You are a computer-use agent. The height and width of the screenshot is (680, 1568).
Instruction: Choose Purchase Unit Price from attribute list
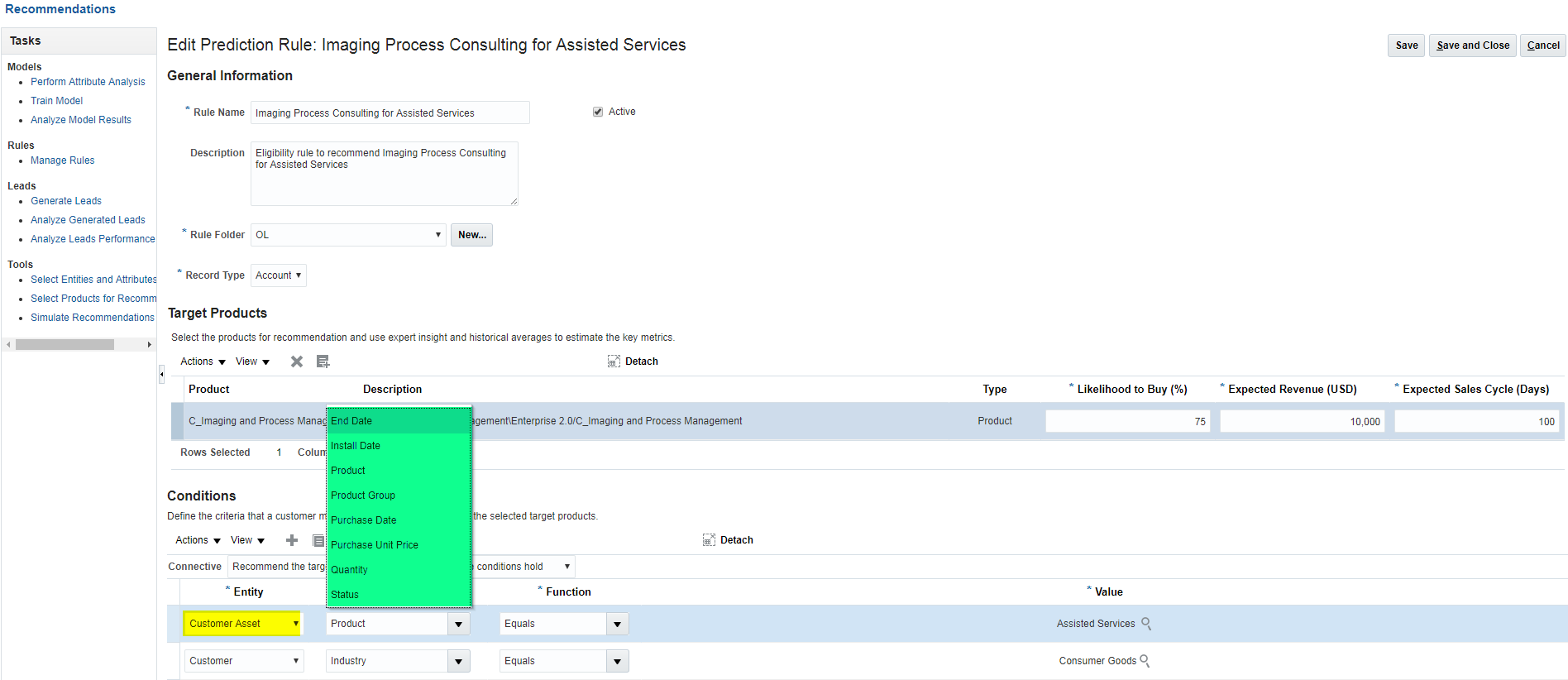(399, 545)
